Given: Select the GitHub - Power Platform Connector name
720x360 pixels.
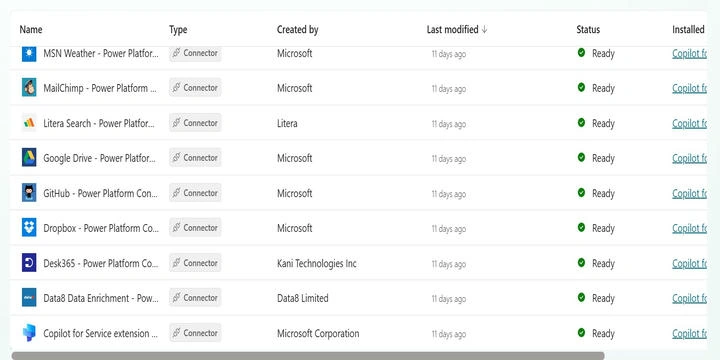Looking at the screenshot, I should tap(101, 194).
